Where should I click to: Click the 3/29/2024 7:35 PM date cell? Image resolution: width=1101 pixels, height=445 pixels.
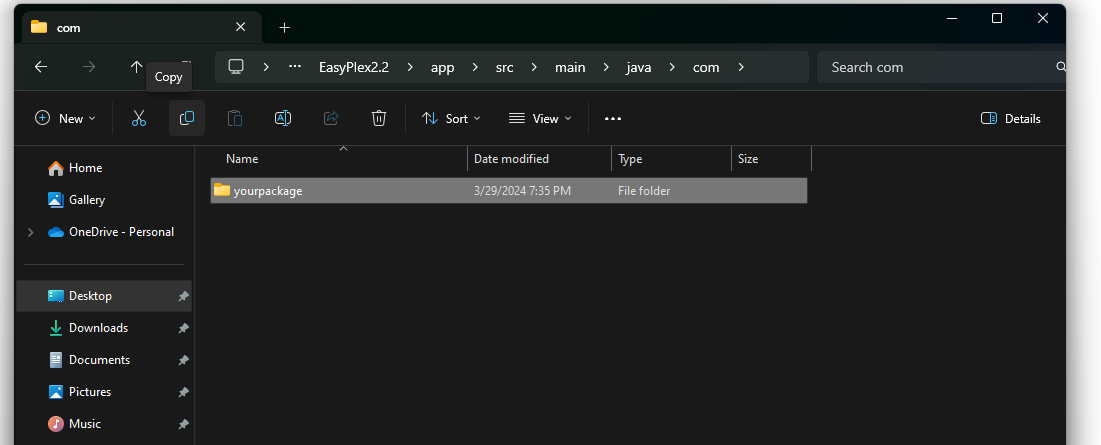(x=522, y=191)
